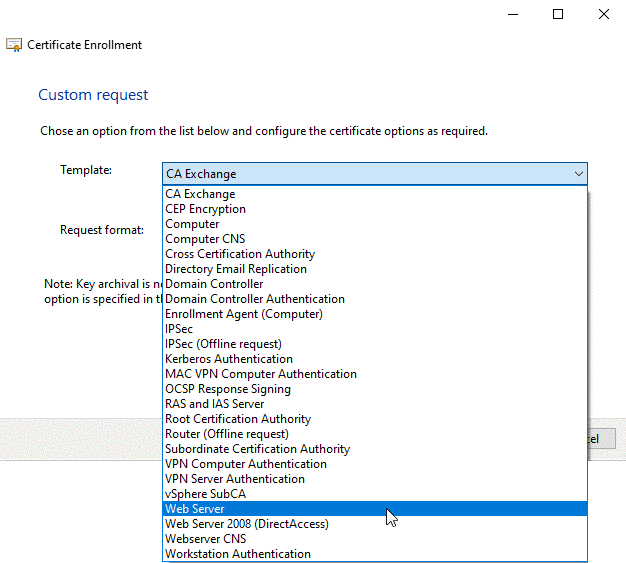
Task: Select MAC VPN Computer Authentication
Action: (261, 374)
